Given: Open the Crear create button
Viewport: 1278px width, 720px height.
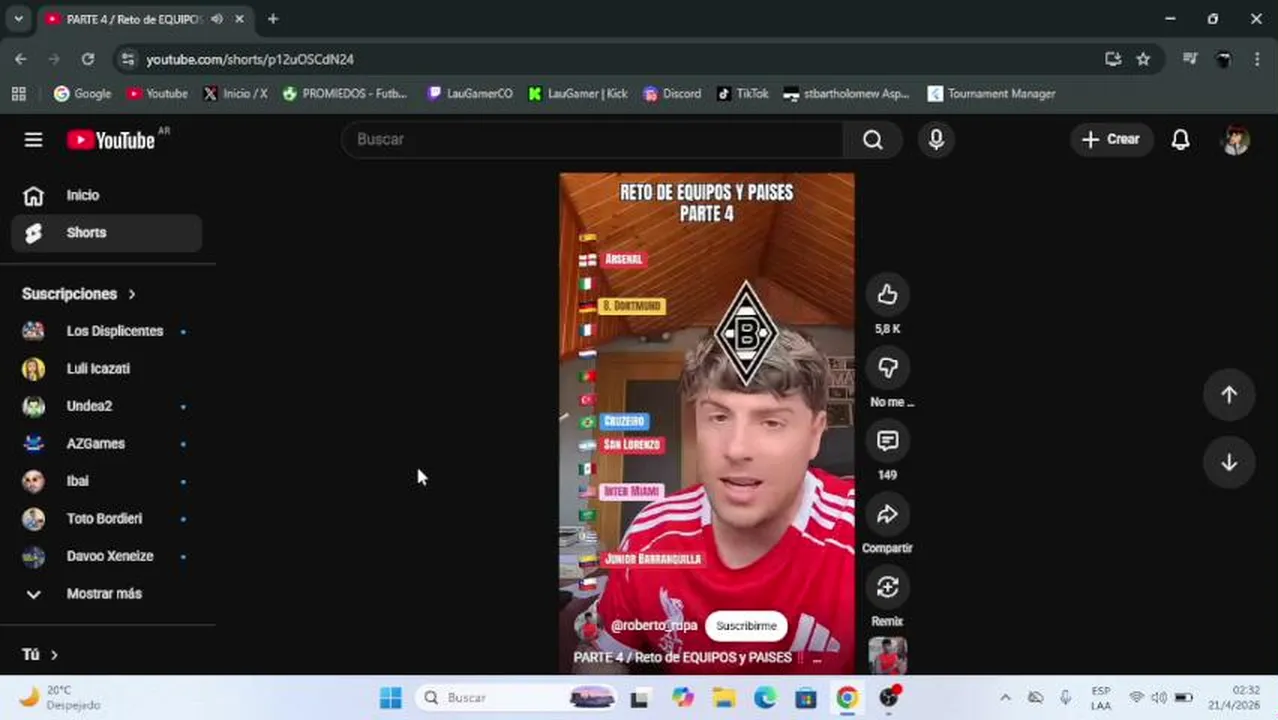Looking at the screenshot, I should tap(1111, 139).
